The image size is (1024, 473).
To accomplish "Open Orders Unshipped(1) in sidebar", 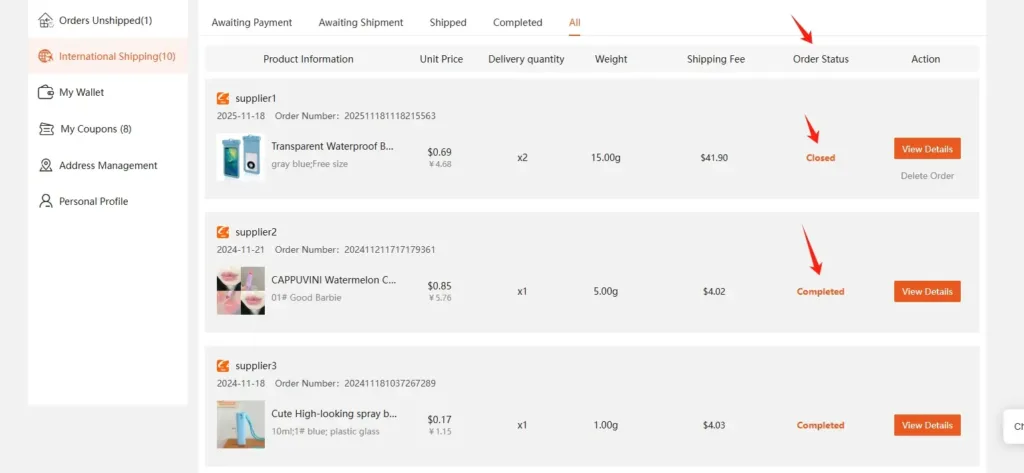I will (x=108, y=20).
